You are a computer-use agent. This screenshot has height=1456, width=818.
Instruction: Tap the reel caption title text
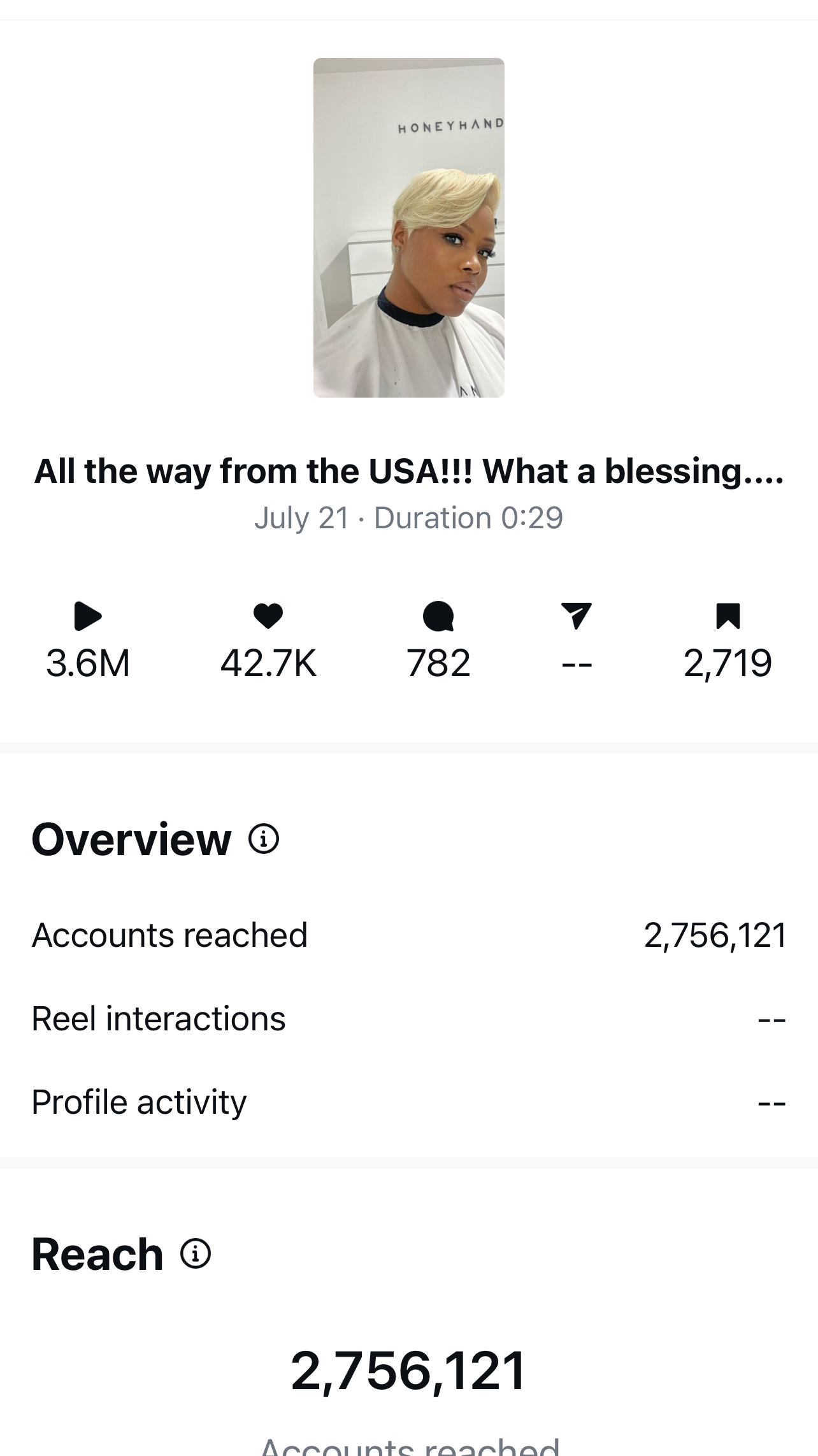pos(409,472)
